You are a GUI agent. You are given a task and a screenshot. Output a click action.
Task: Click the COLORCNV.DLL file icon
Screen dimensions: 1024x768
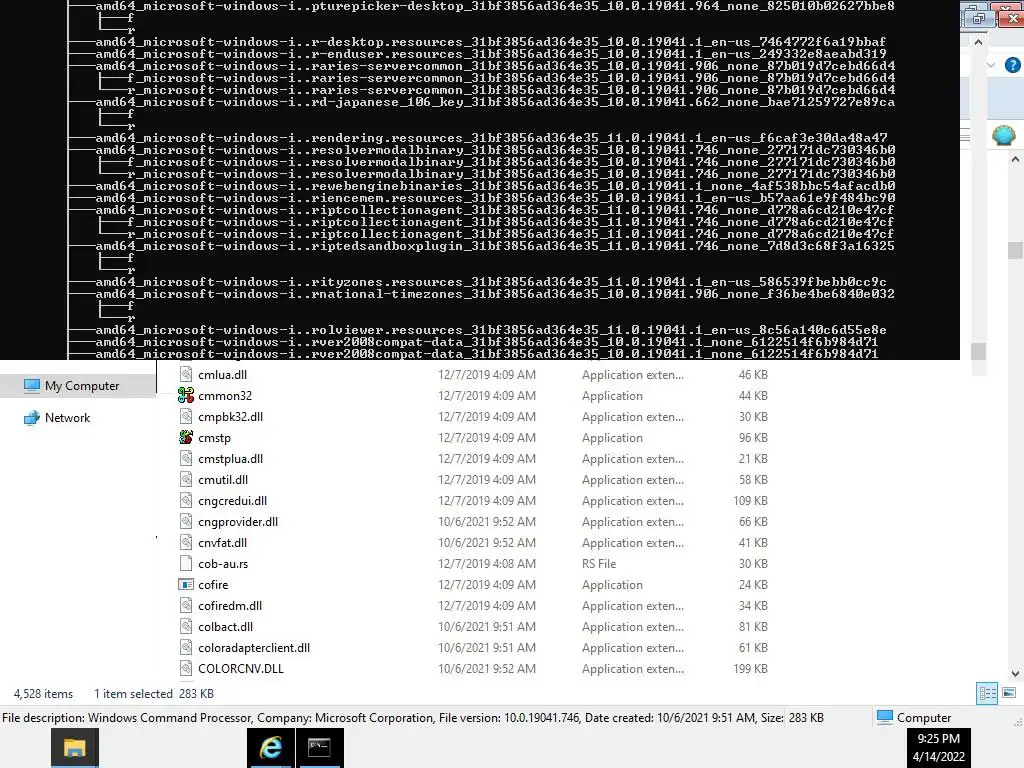click(x=185, y=668)
